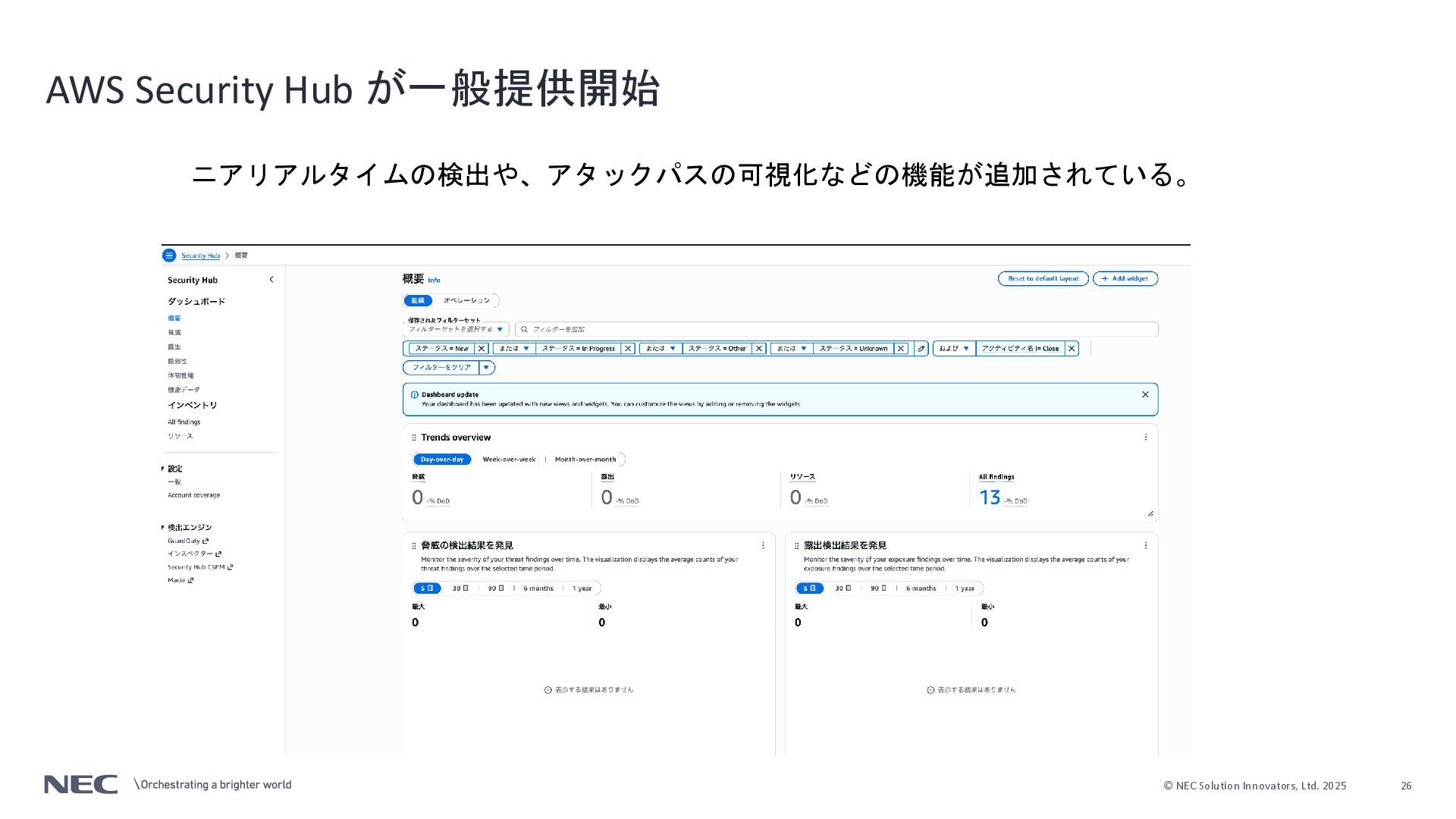Open GuardDuty external link in sidebar

click(x=187, y=541)
